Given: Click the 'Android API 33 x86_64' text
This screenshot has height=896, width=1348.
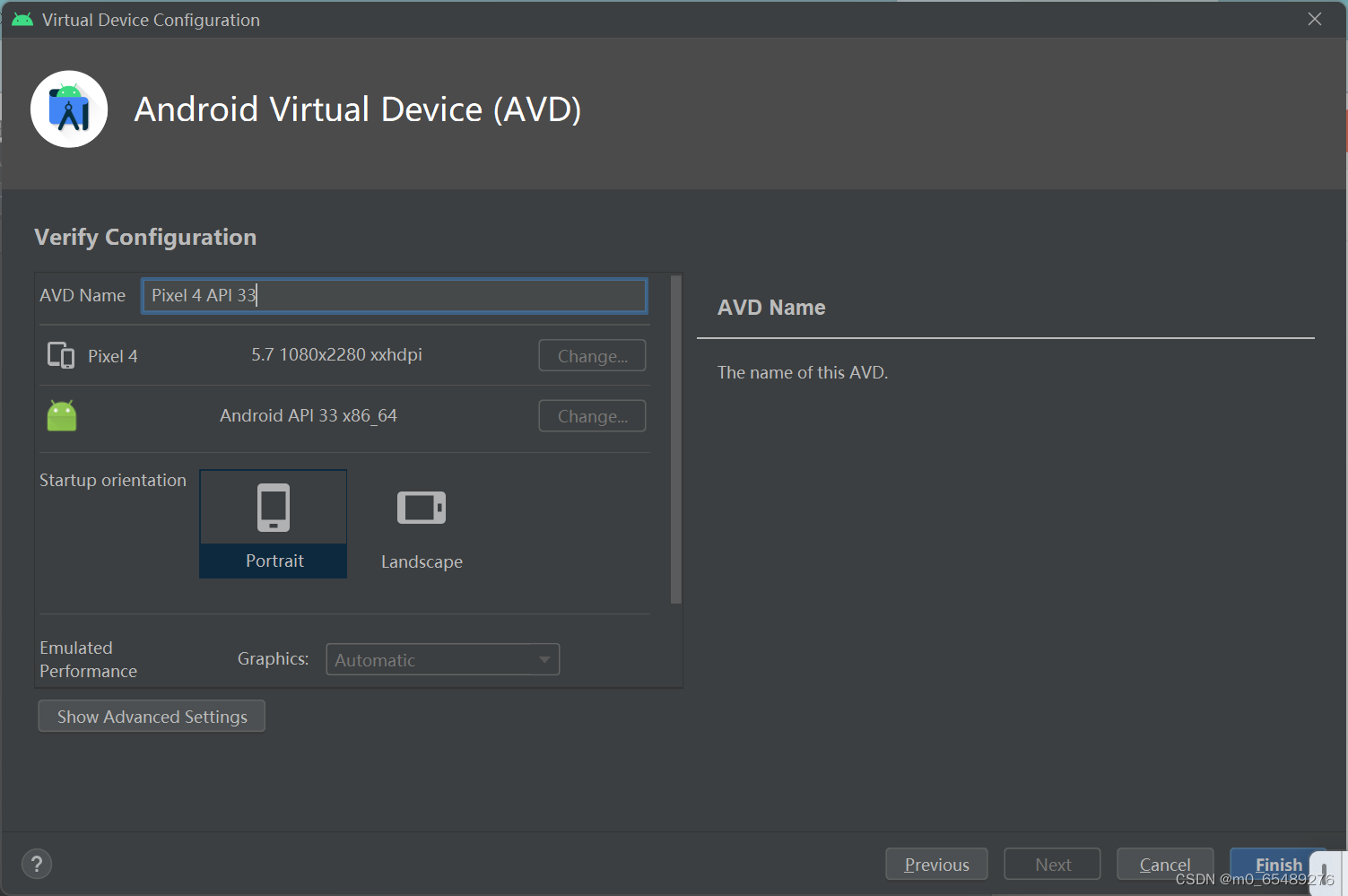Looking at the screenshot, I should [x=309, y=416].
